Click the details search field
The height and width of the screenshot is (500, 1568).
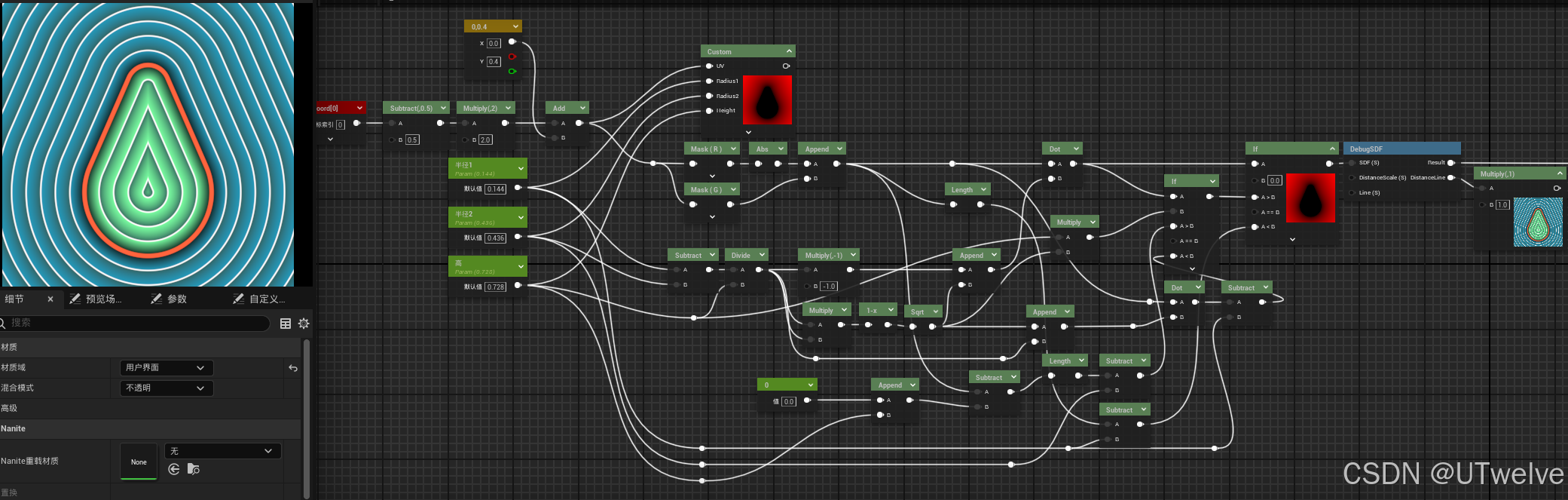pos(136,323)
